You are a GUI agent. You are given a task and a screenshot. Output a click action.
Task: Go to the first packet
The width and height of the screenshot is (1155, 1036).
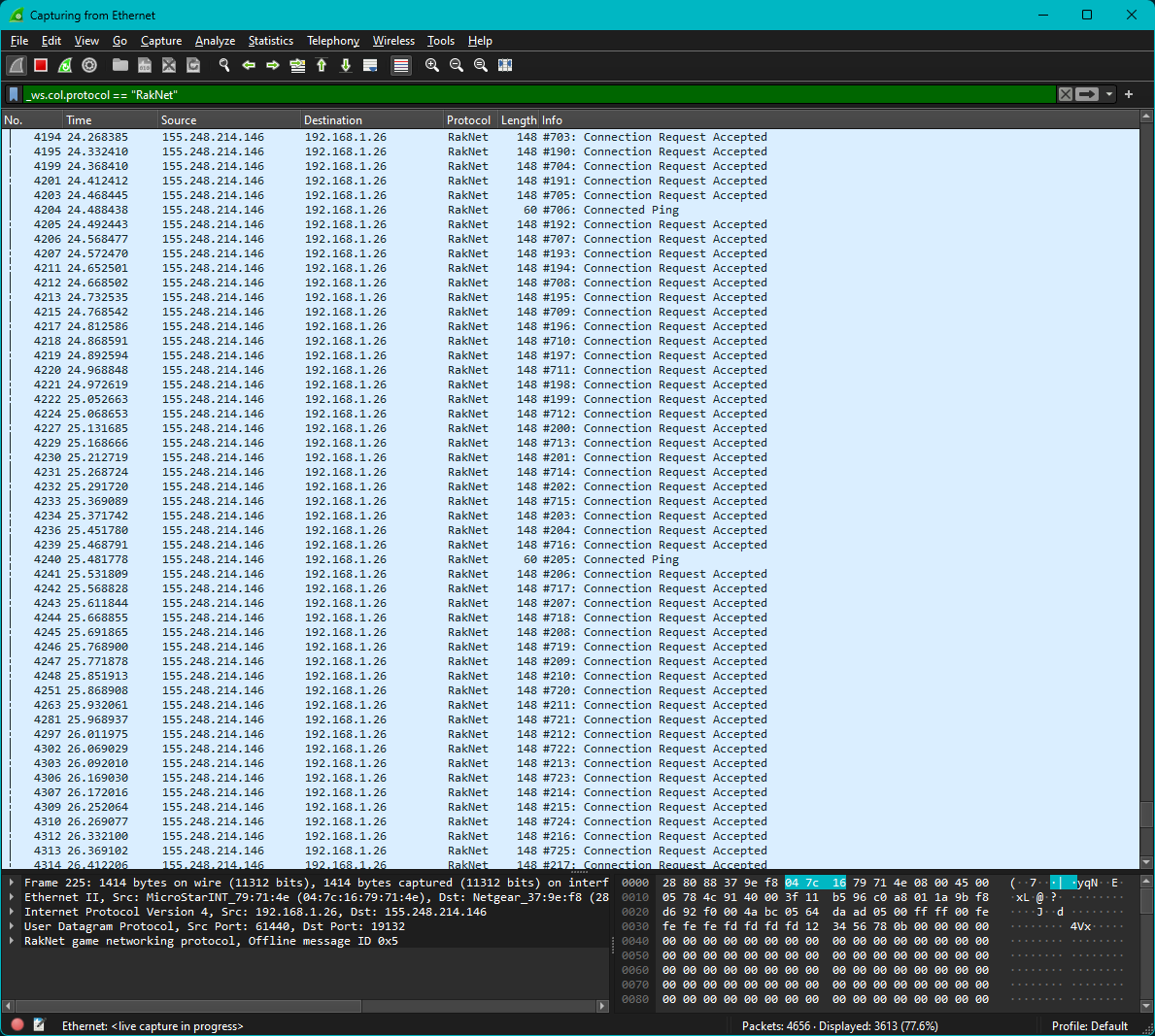click(322, 65)
